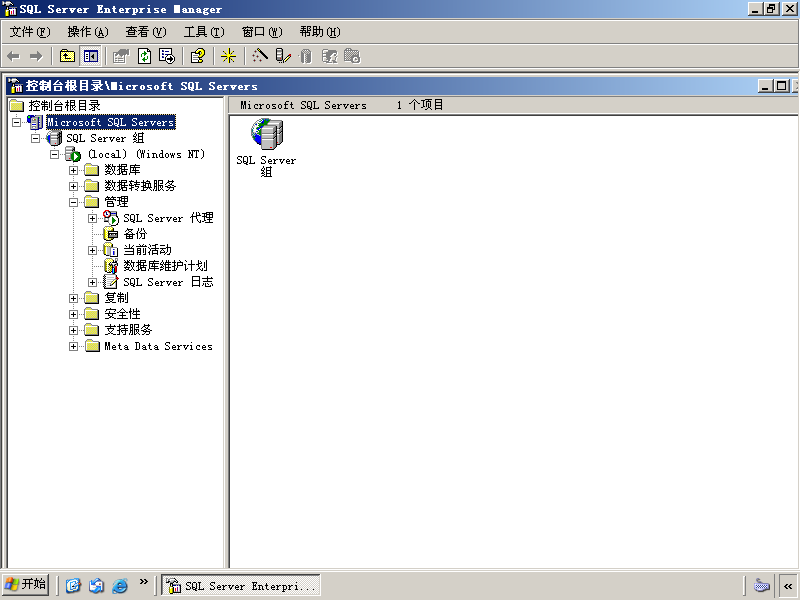Click the 当前活动 activity icon

click(111, 250)
